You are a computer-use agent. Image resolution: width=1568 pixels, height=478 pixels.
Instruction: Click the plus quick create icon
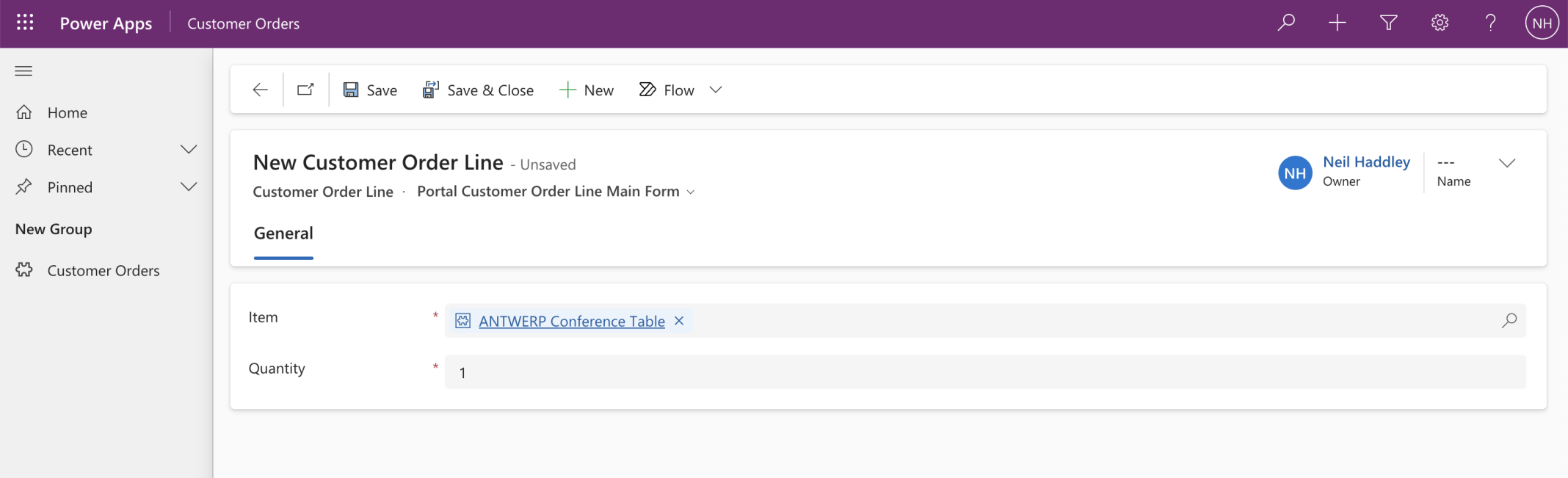(1337, 23)
